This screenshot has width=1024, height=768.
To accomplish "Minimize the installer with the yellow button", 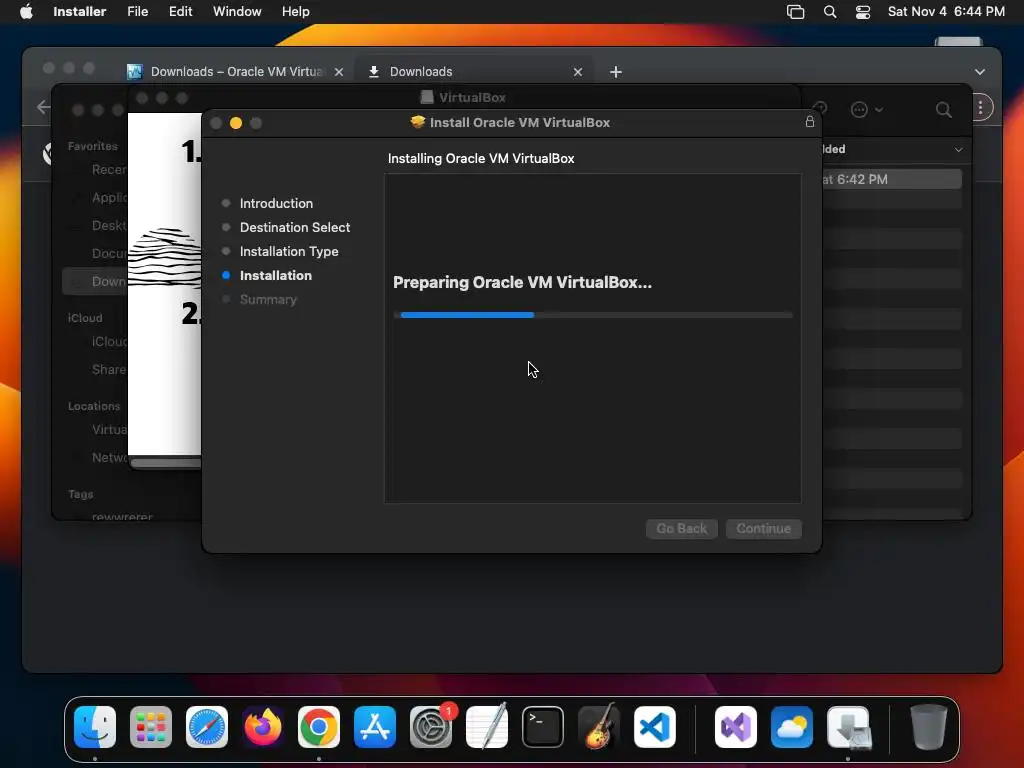I will coord(236,123).
